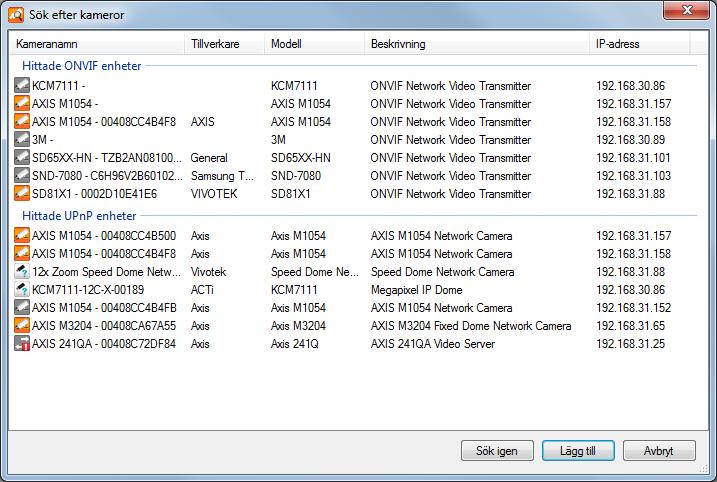717x482 pixels.
Task: Sort by the Tillverkare column header
Action: 225,44
